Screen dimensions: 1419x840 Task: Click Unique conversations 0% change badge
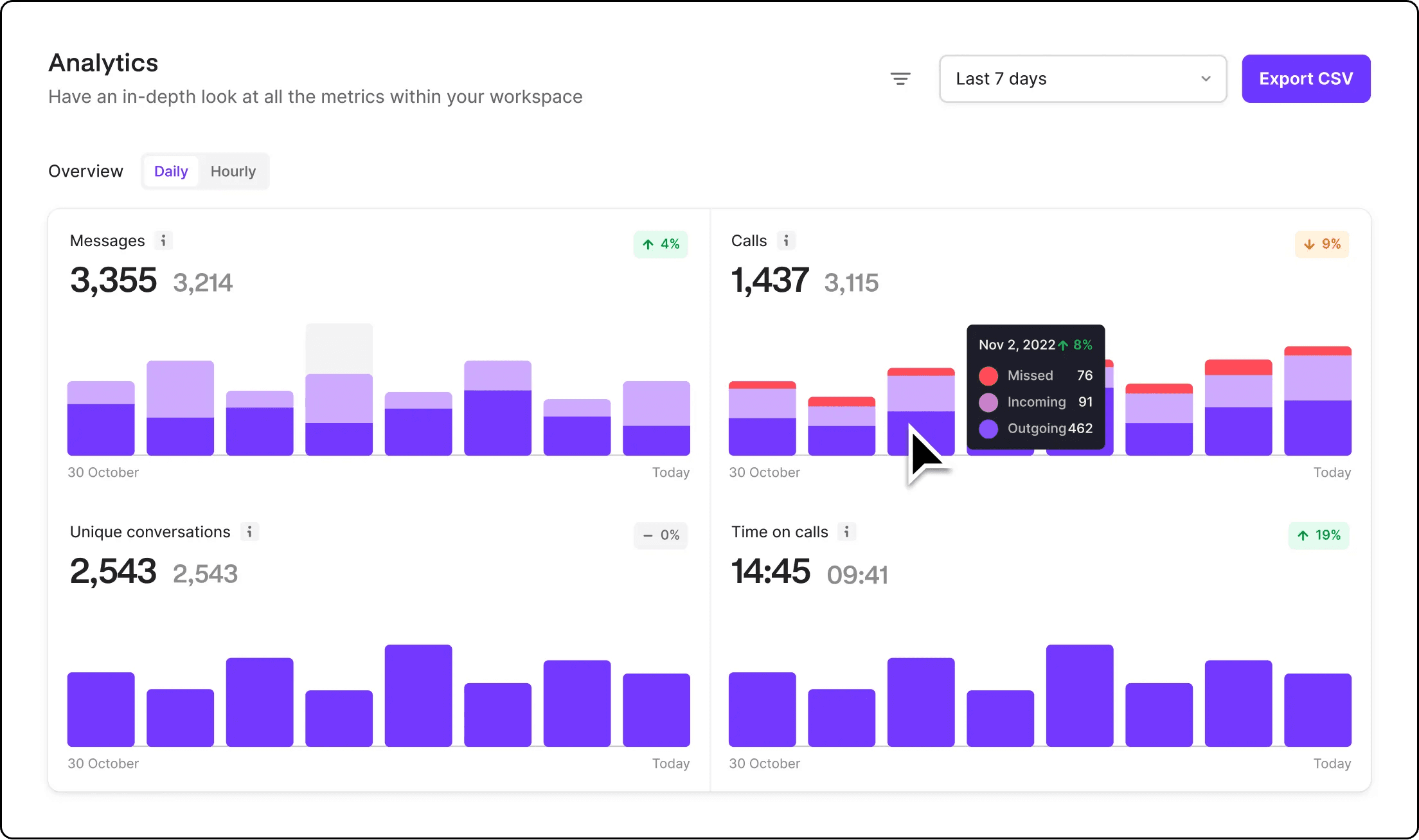click(x=660, y=535)
